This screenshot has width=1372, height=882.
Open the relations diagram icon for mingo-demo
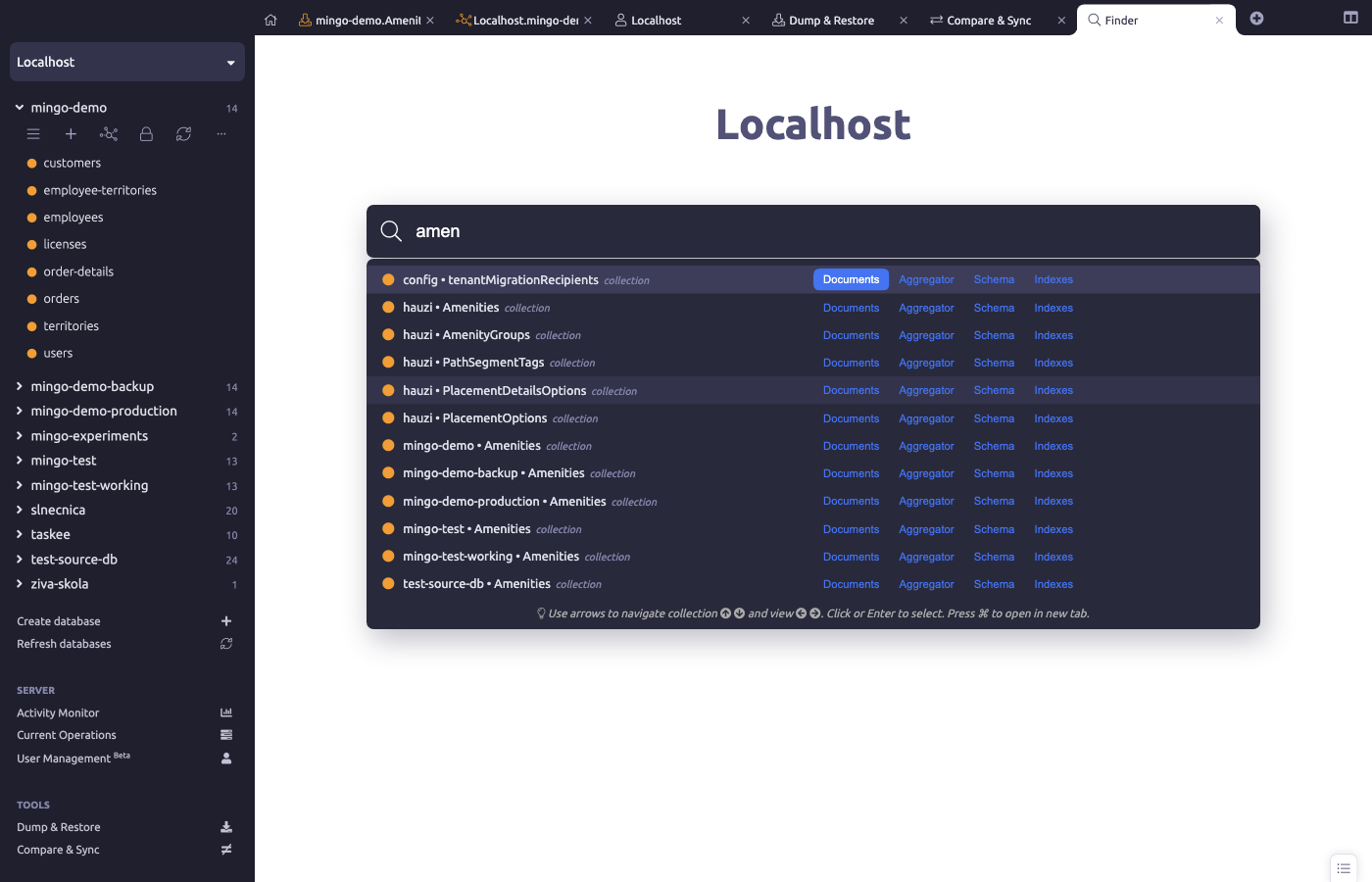109,134
